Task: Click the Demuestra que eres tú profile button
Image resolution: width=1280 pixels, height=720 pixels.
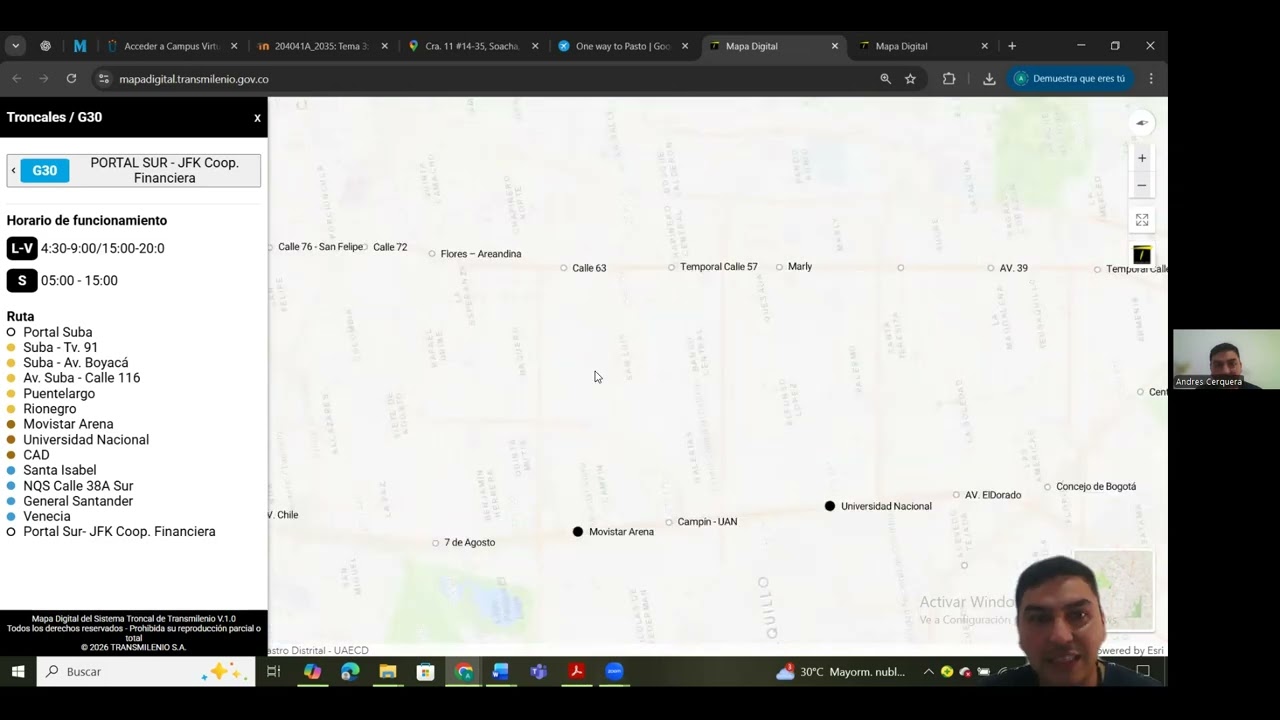Action: 1070,78
